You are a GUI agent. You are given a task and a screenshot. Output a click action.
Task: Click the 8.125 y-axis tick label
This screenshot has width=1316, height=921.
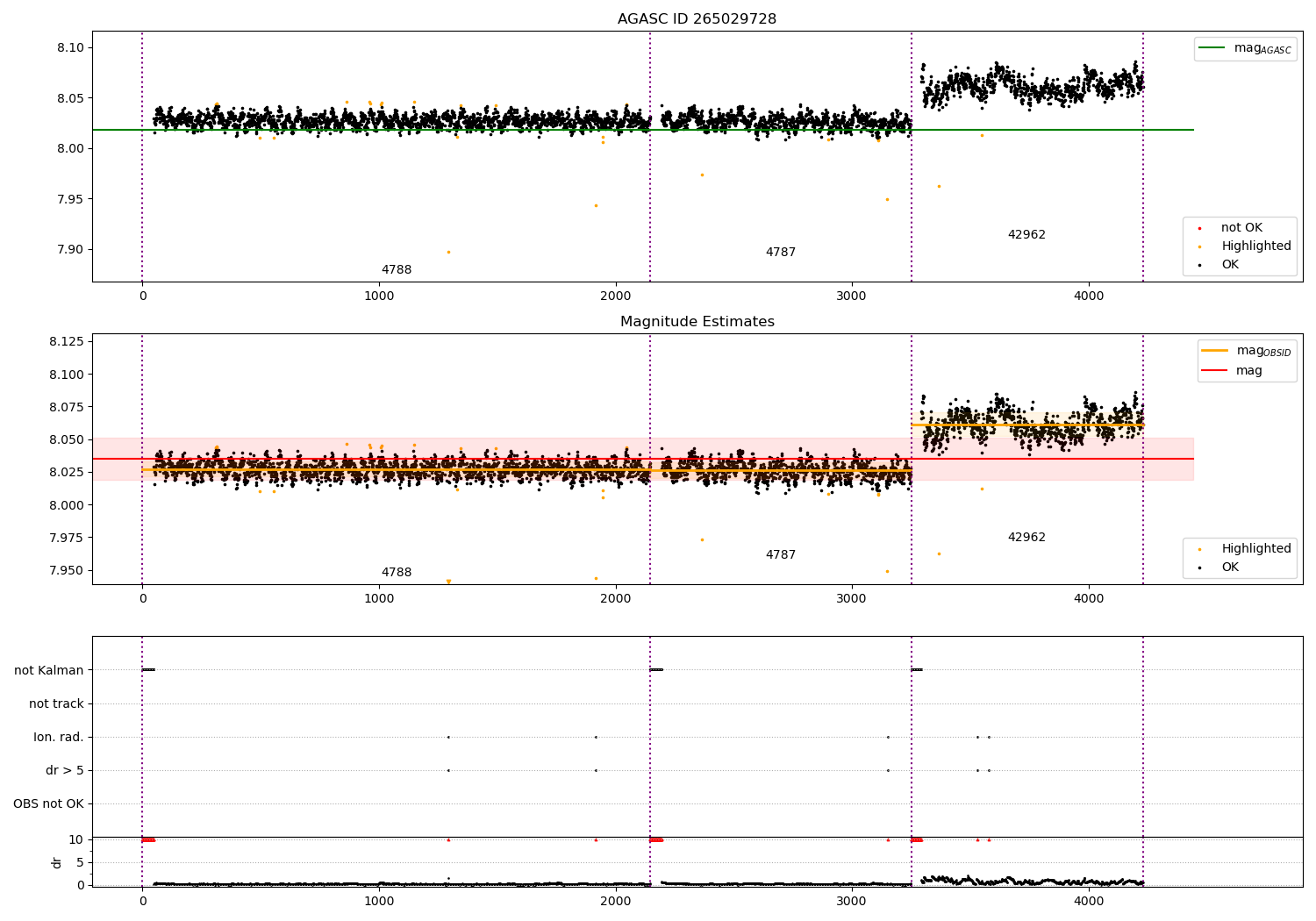(68, 341)
